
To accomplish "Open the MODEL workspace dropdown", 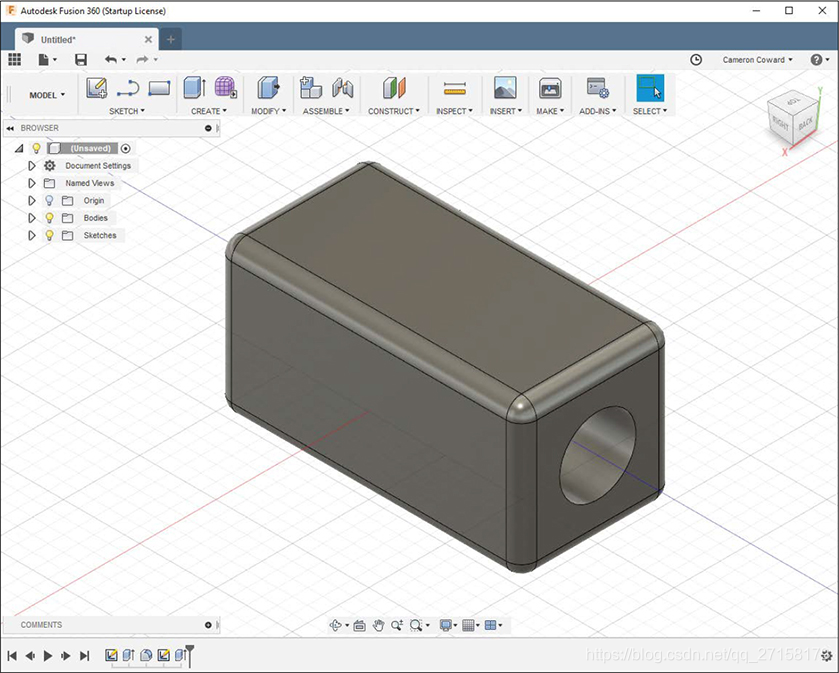I will click(47, 95).
